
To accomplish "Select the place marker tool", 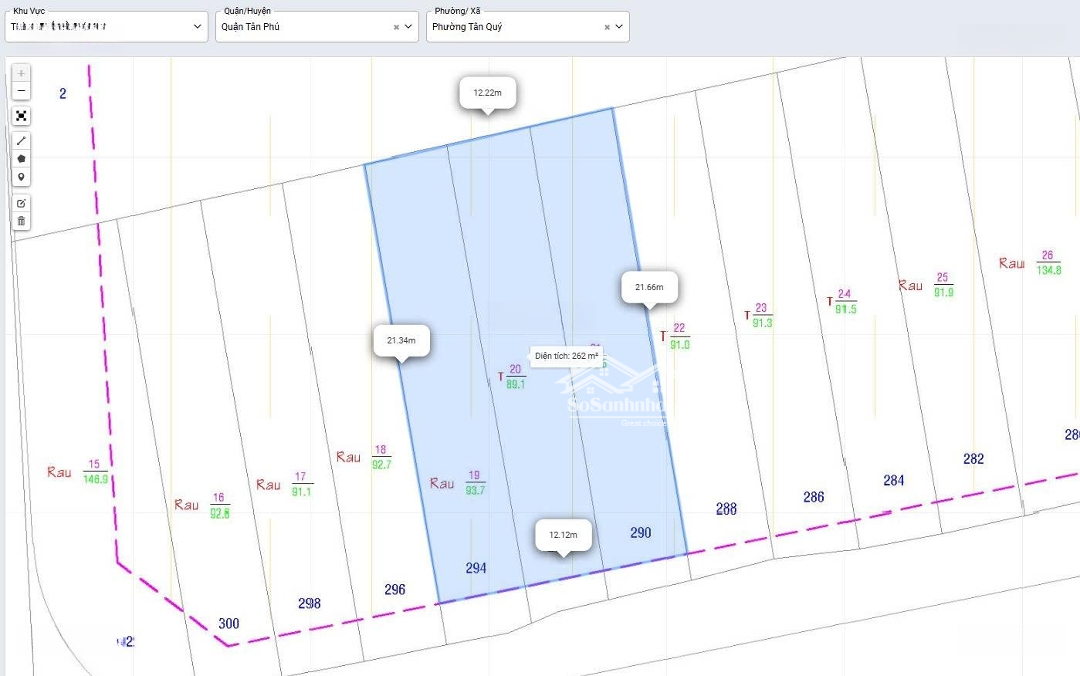I will point(21,177).
